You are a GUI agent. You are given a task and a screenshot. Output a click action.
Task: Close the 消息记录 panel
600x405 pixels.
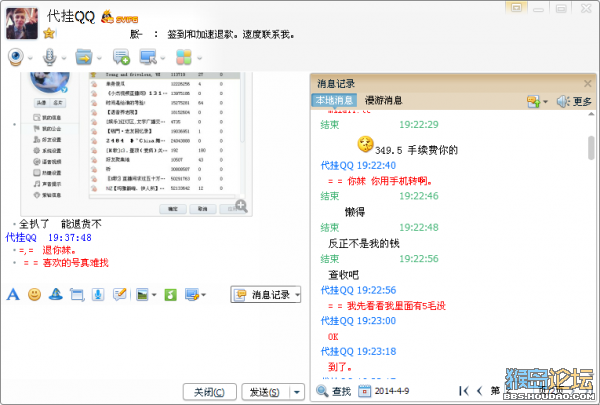click(x=588, y=83)
